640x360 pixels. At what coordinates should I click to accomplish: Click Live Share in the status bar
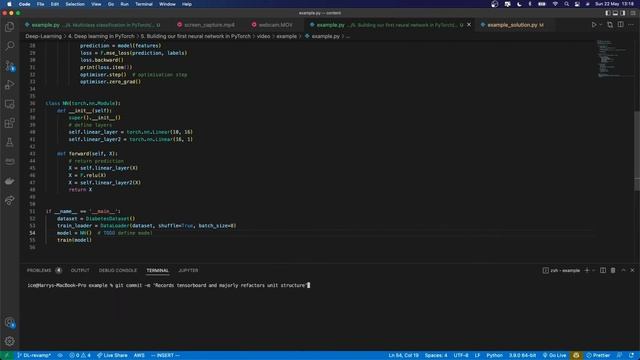pyautogui.click(x=112, y=356)
